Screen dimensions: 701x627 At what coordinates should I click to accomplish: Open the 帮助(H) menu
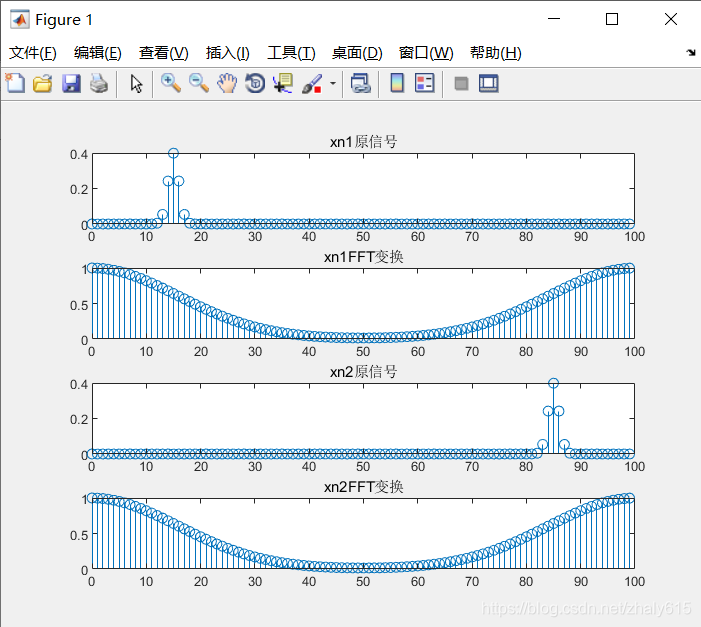(x=496, y=53)
